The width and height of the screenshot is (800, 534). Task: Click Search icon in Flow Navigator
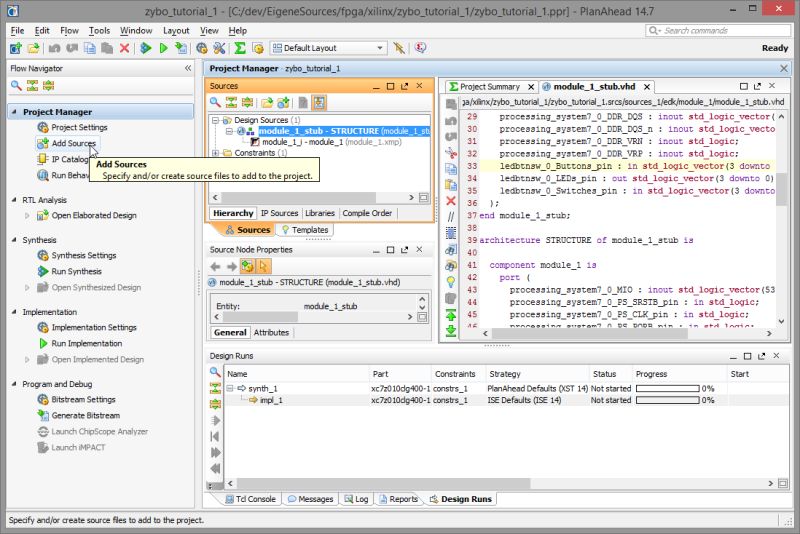pyautogui.click(x=16, y=86)
